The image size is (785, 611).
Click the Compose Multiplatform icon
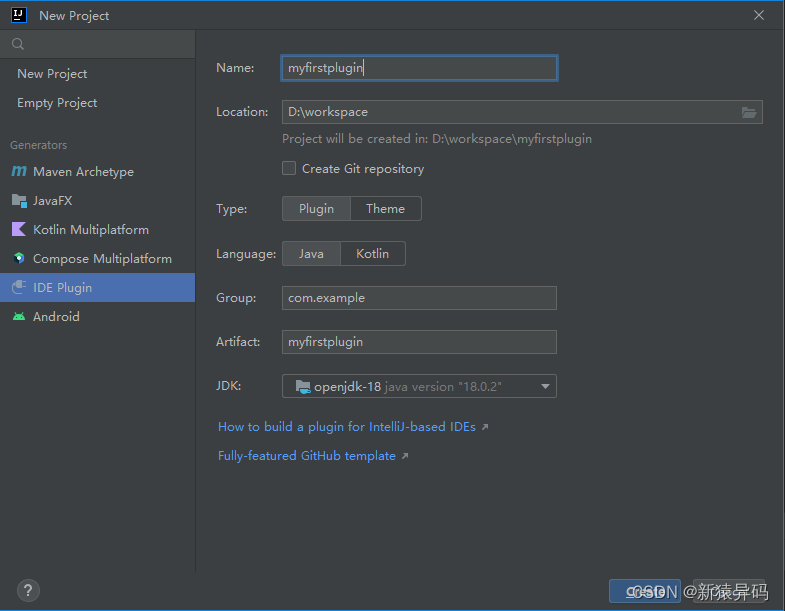(19, 258)
